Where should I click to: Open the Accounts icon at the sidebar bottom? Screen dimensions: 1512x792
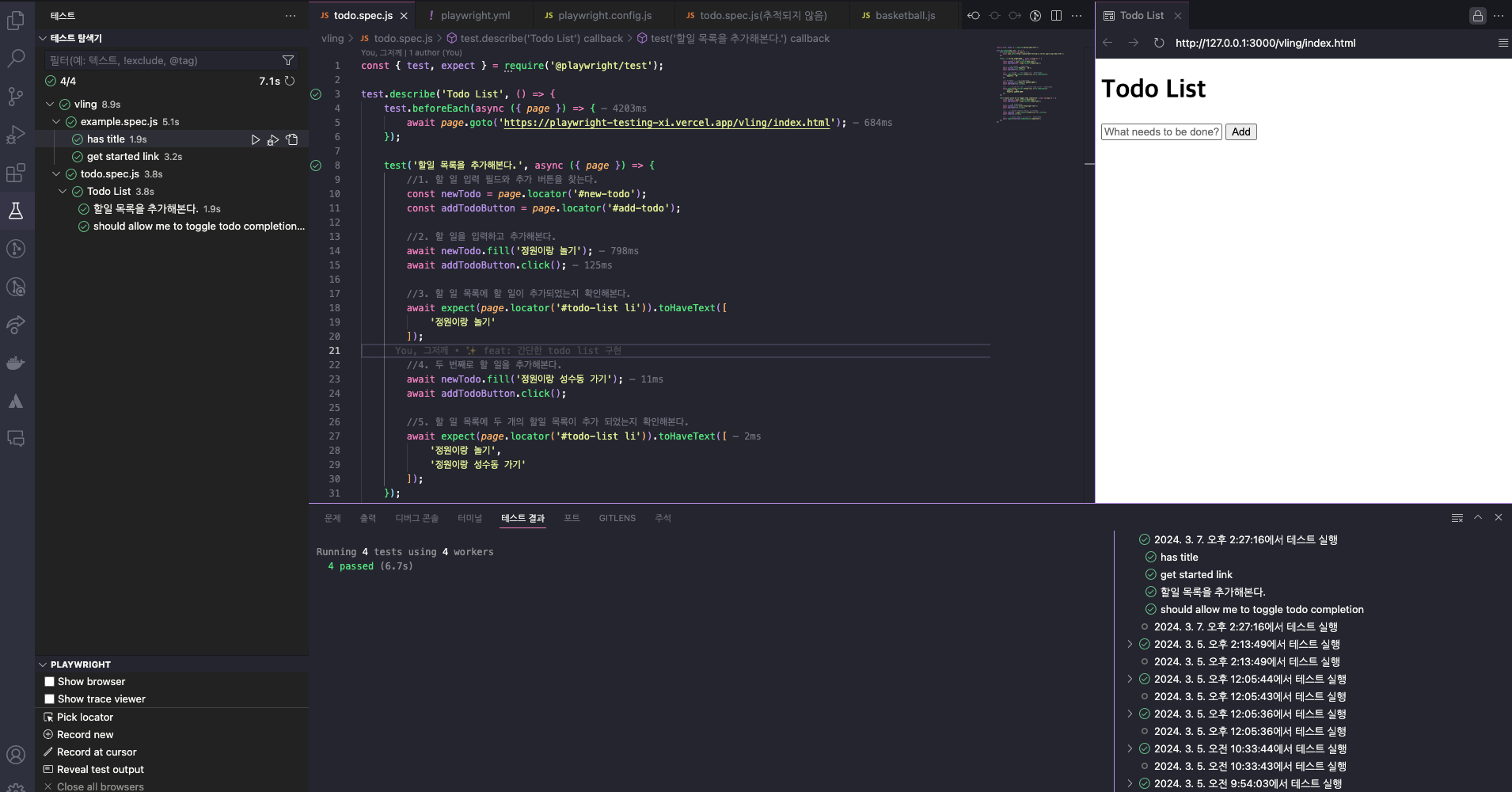[16, 755]
